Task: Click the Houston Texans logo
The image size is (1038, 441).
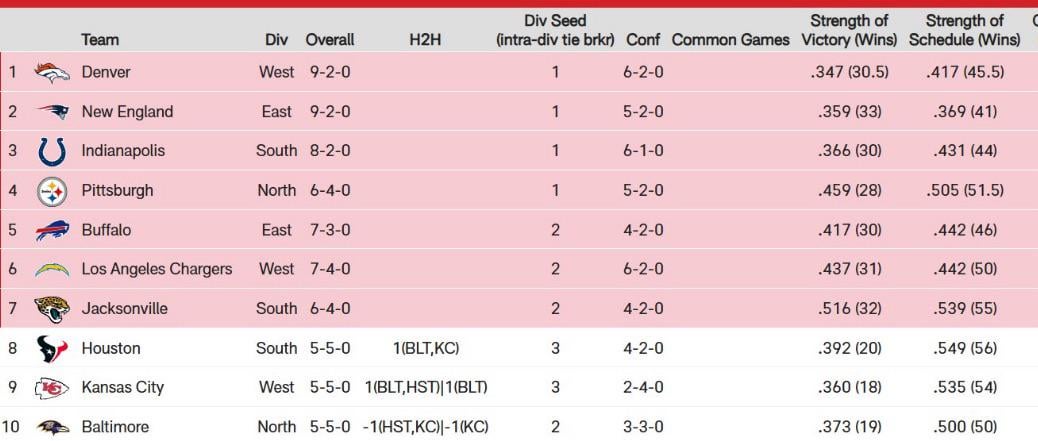Action: [x=52, y=348]
